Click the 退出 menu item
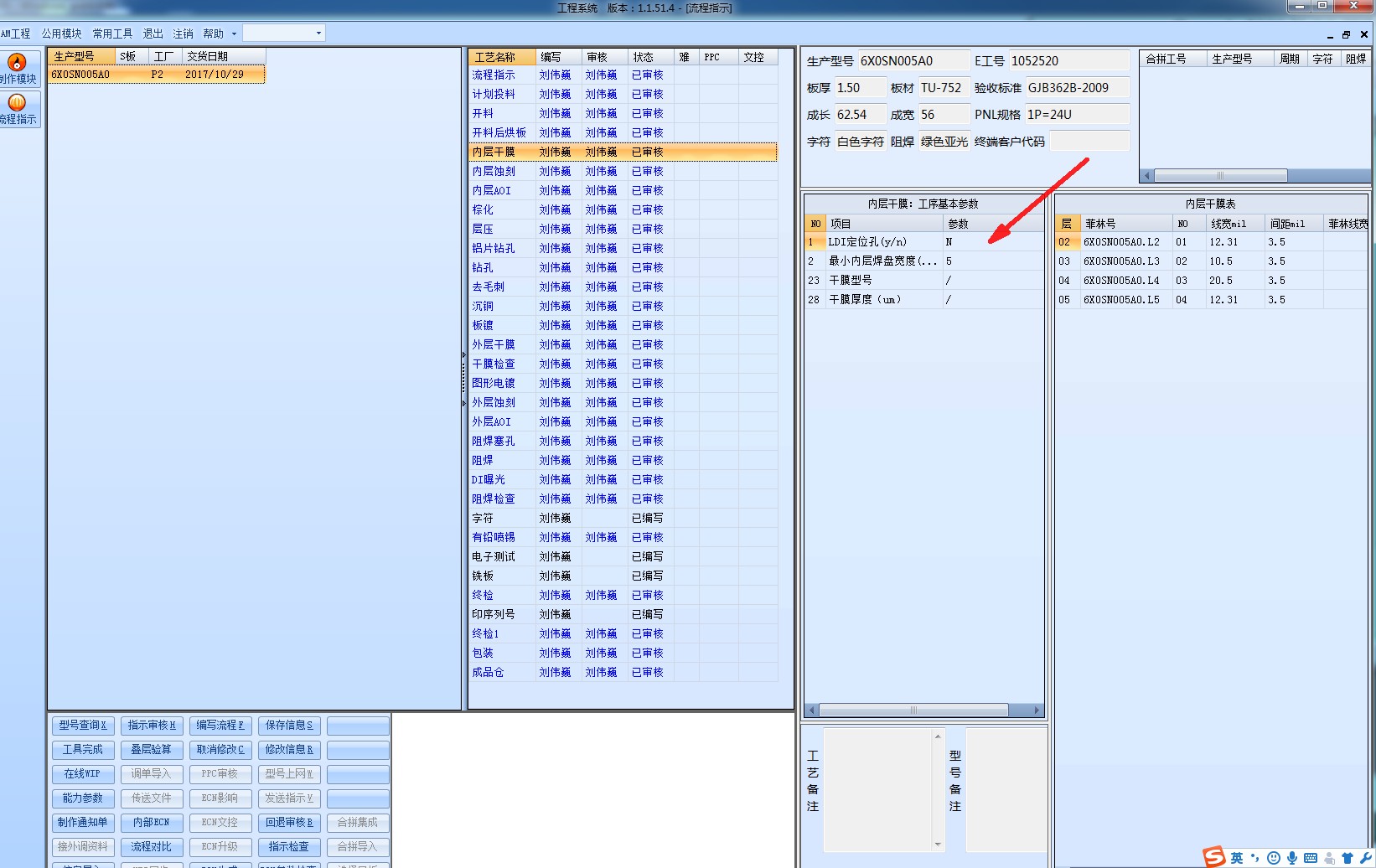The height and width of the screenshot is (868, 1376). (x=153, y=34)
